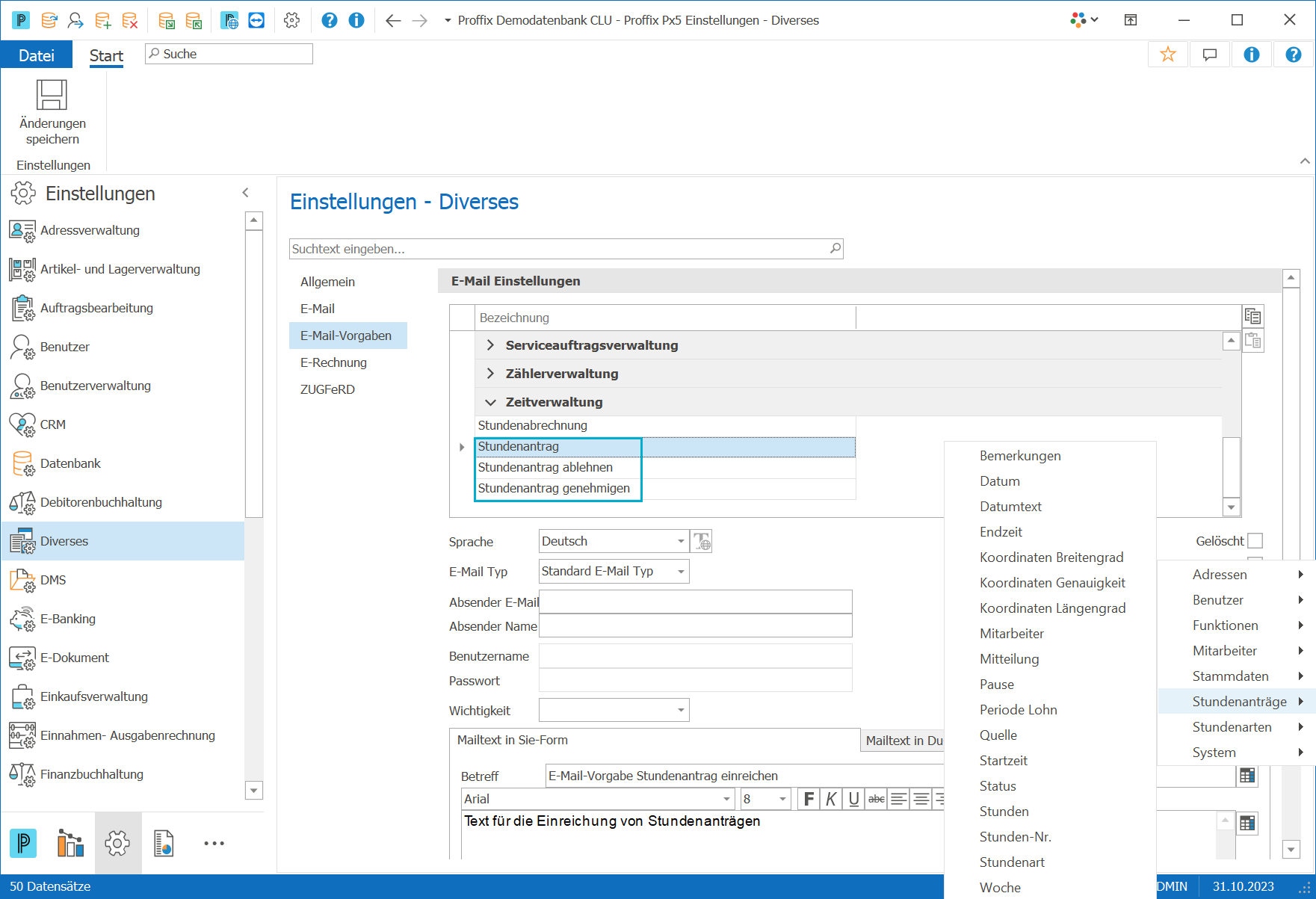Click the Änderungen speichern save icon
This screenshot has height=899, width=1316.
pyautogui.click(x=52, y=96)
